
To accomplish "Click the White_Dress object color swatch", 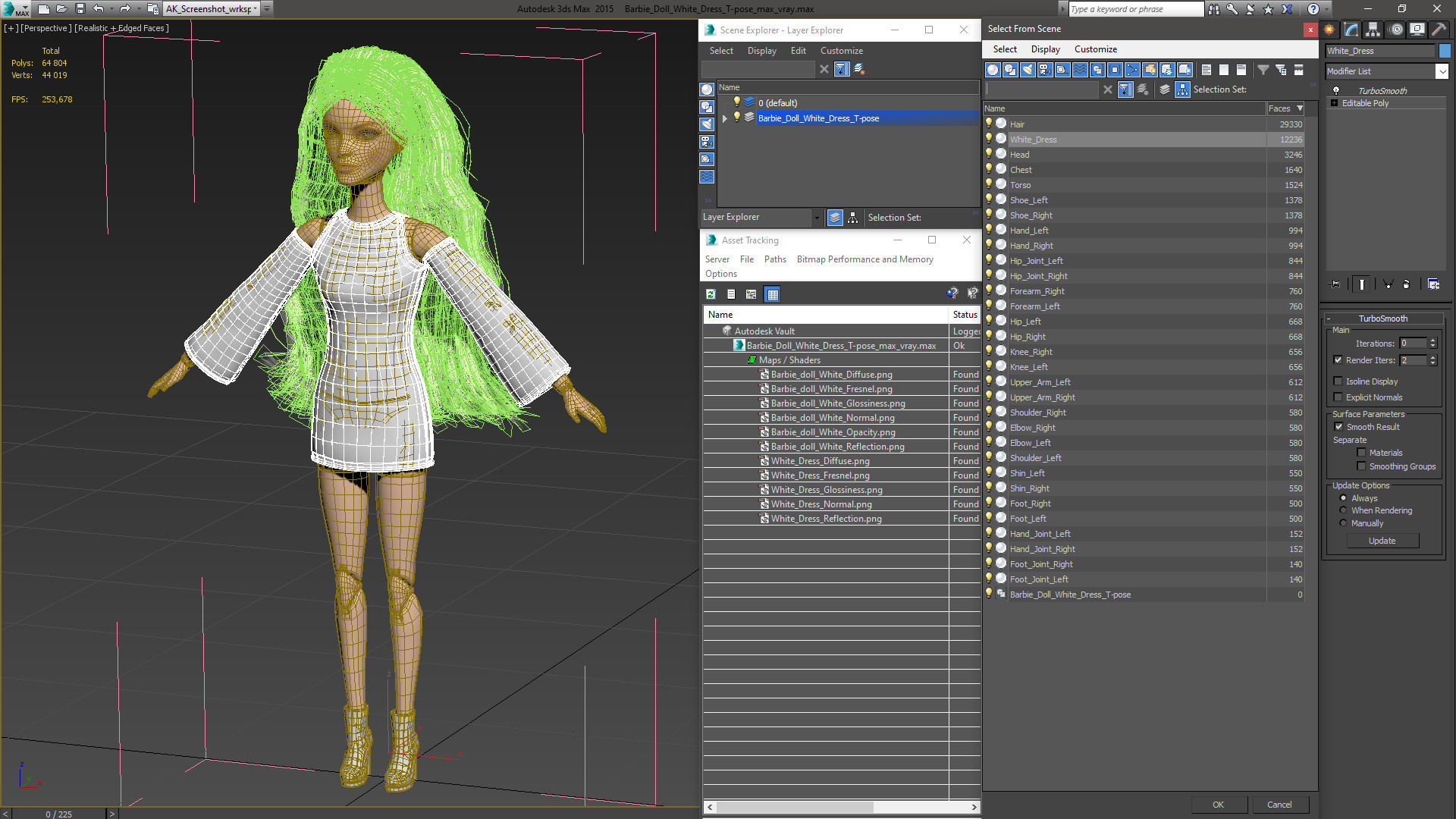I will pyautogui.click(x=1445, y=51).
